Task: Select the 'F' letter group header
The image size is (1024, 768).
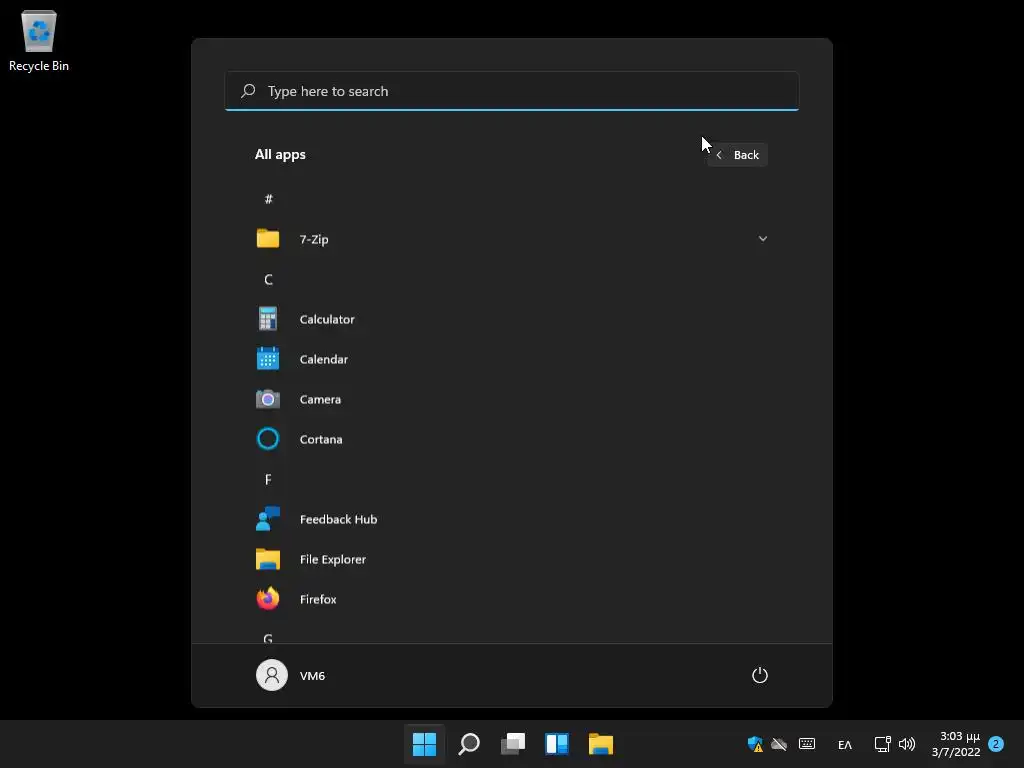Action: (268, 479)
